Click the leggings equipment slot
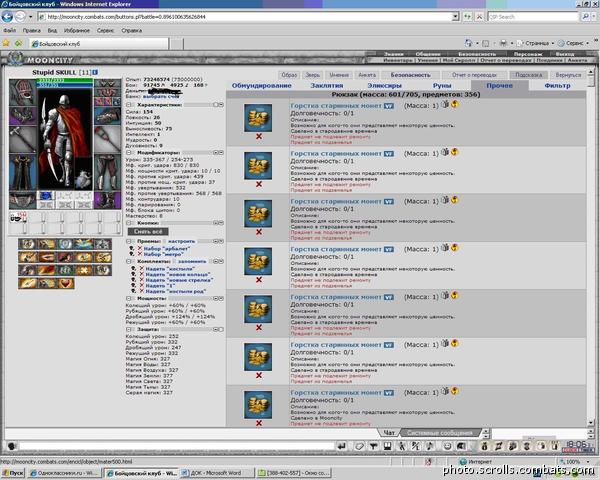Image resolution: width=600 pixels, height=480 pixels. coord(108,172)
